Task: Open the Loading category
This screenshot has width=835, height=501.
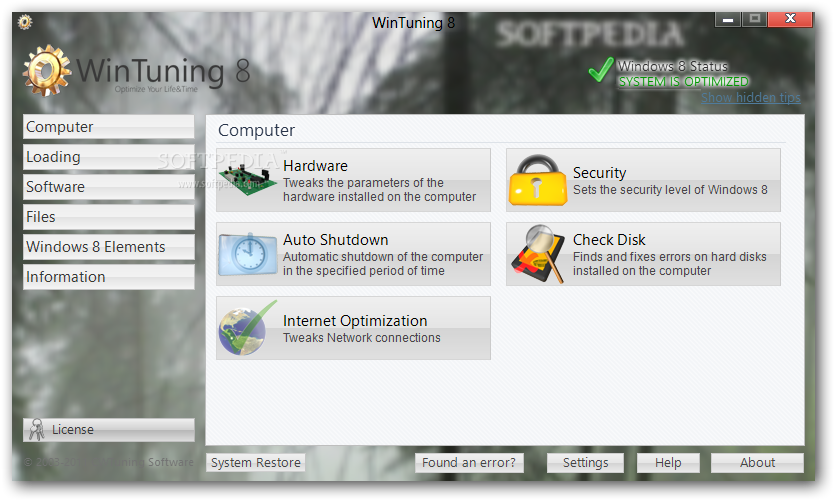Action: point(109,157)
